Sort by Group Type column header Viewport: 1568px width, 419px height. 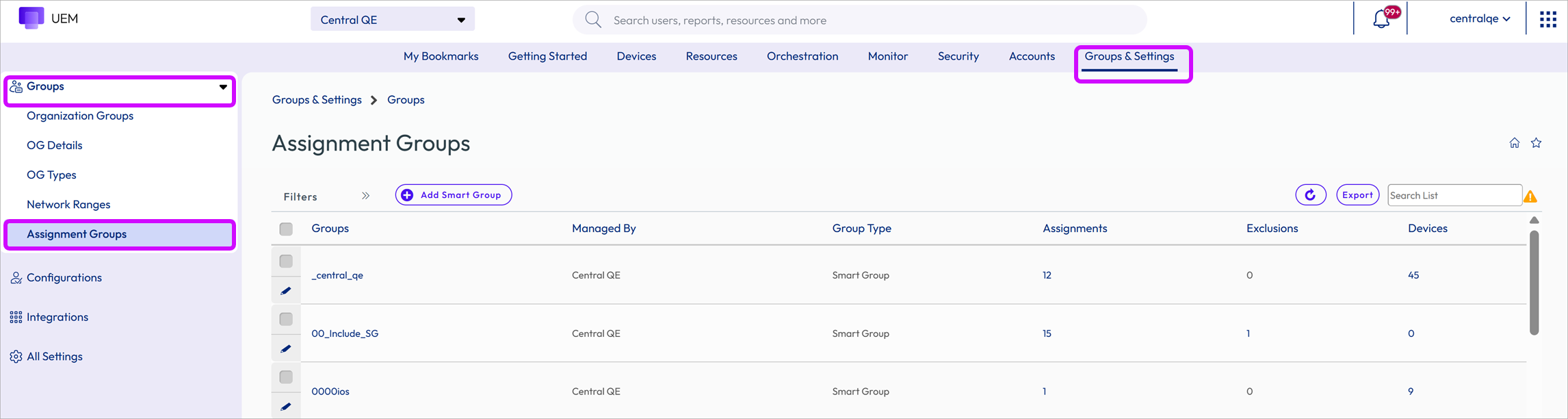pos(862,229)
